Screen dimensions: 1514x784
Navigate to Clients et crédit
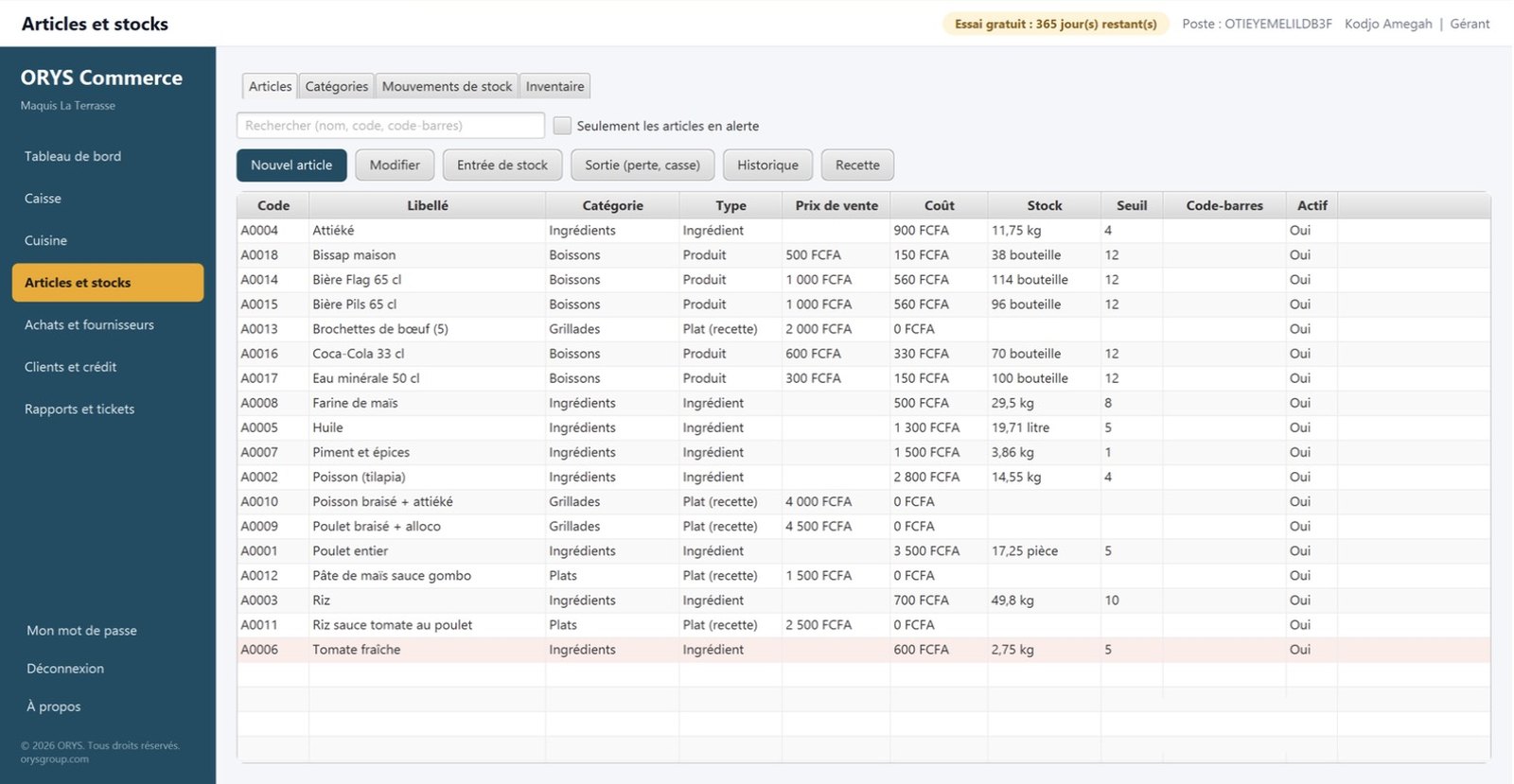pos(108,367)
